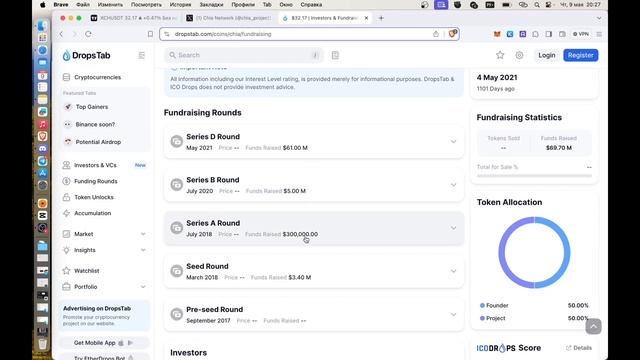
Task: Open Telegram from the macOS dock
Action: click(x=42, y=161)
